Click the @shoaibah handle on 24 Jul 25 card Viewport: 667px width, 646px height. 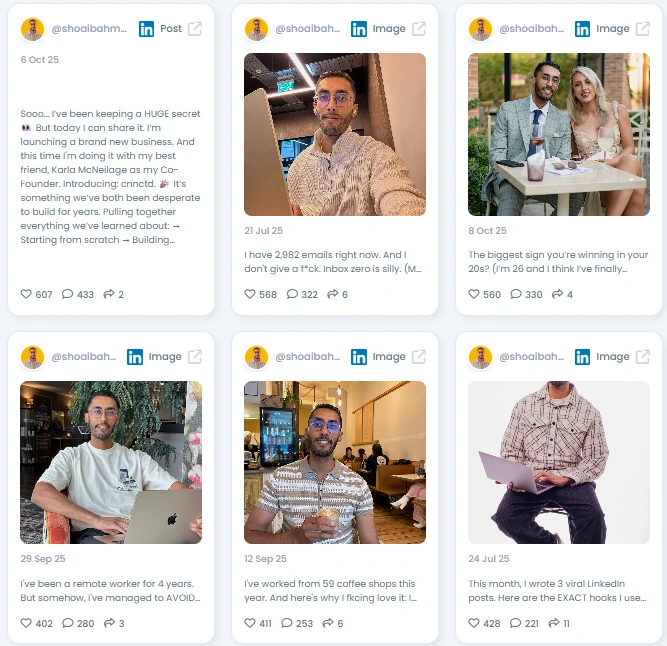point(531,356)
